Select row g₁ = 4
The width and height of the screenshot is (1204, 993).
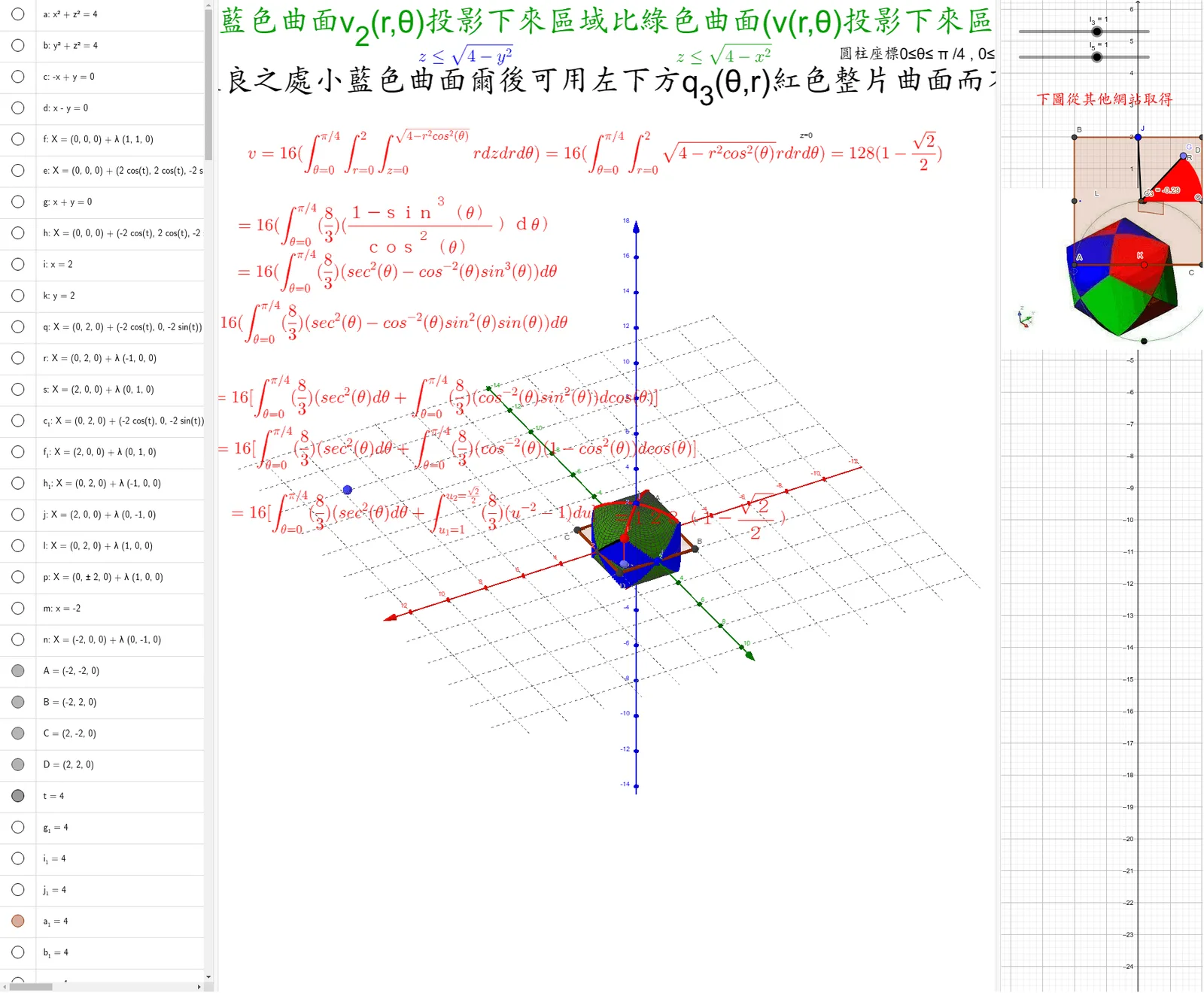coord(120,827)
